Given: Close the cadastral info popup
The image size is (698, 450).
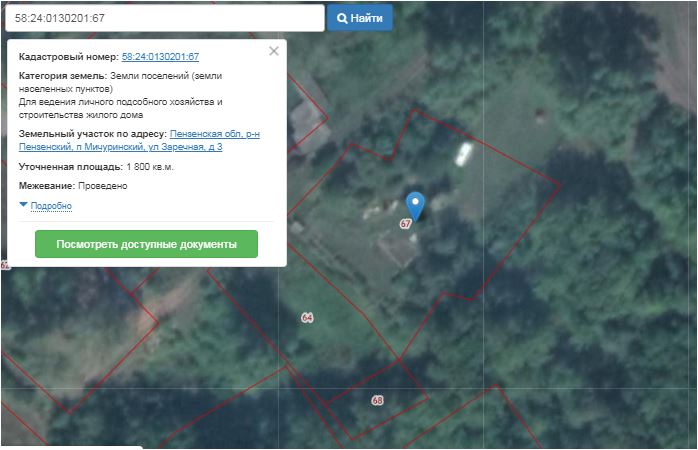Looking at the screenshot, I should [x=274, y=51].
